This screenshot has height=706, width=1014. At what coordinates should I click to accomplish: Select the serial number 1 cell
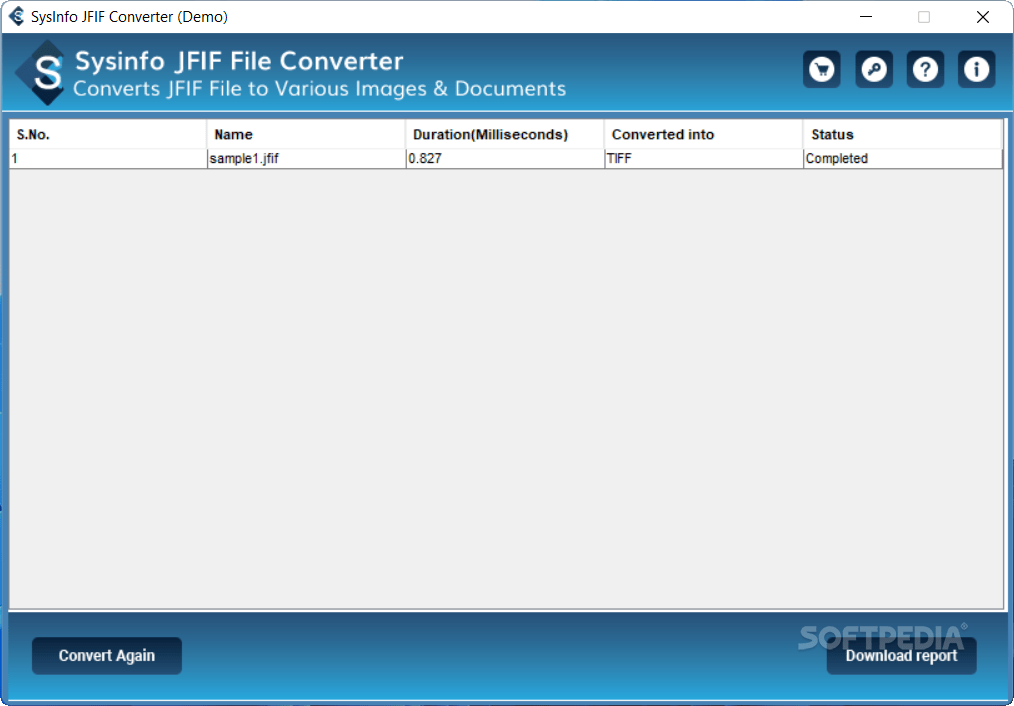click(108, 159)
